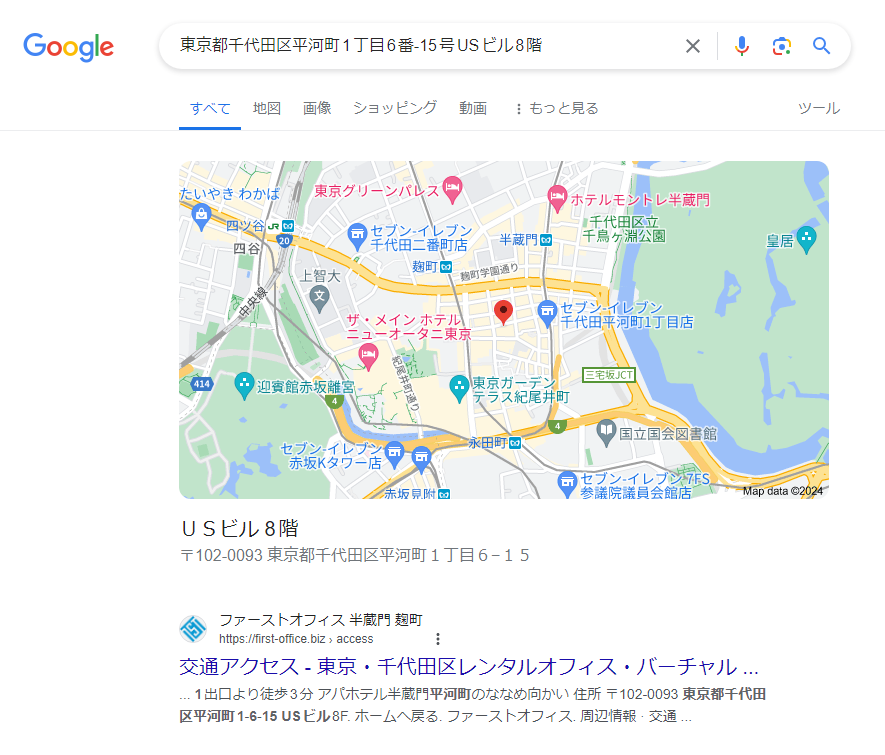Click the 皇居 landmark marker

point(807,239)
